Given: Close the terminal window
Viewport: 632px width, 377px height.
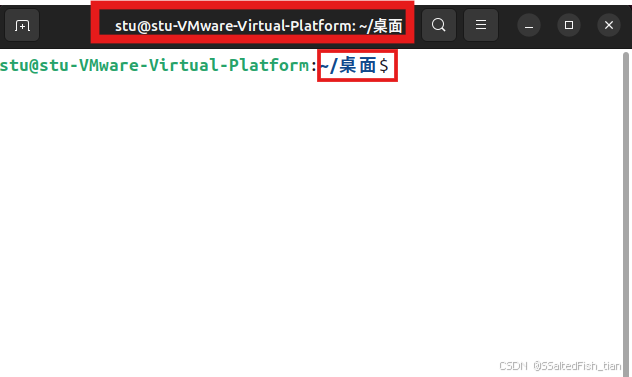Looking at the screenshot, I should (x=609, y=25).
